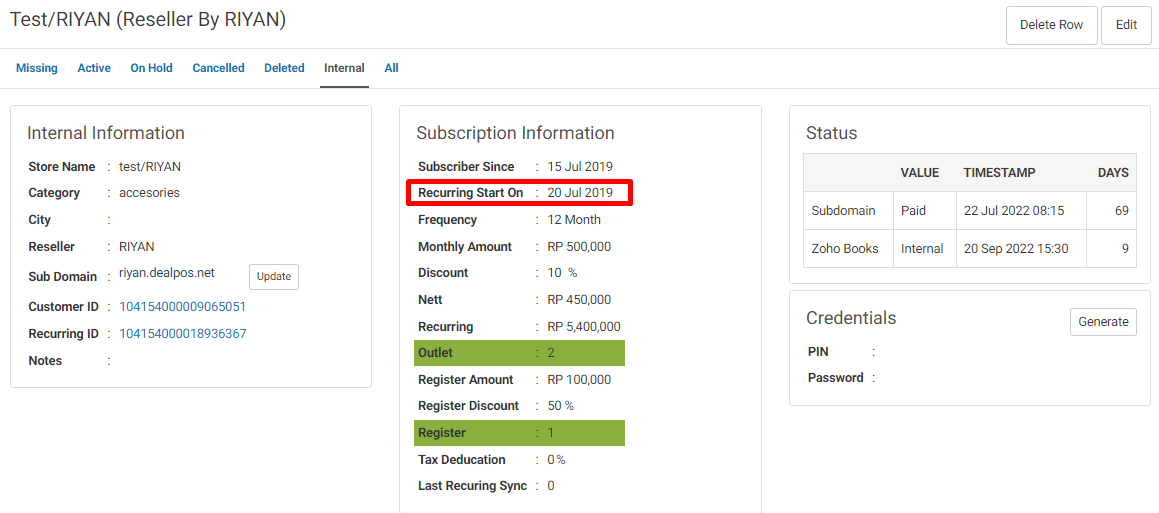Click the Delete Row button
The width and height of the screenshot is (1159, 513).
click(x=1051, y=25)
